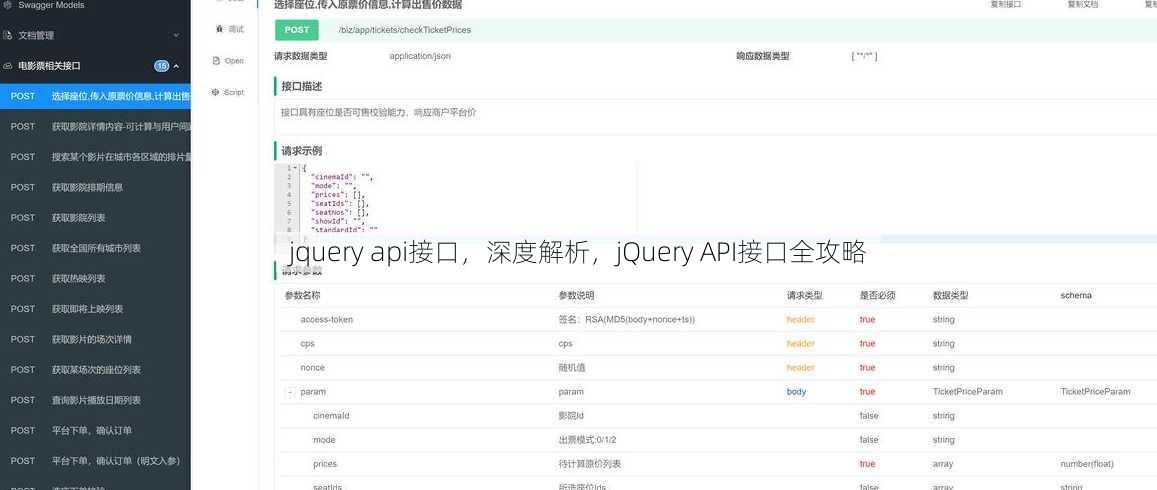Select 获取影院详情内容 API item
This screenshot has height=490, width=1157.
[x=95, y=126]
